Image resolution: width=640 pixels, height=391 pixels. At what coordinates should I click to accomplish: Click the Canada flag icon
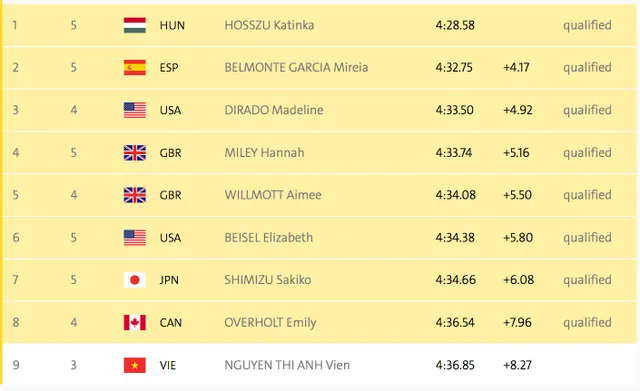135,322
